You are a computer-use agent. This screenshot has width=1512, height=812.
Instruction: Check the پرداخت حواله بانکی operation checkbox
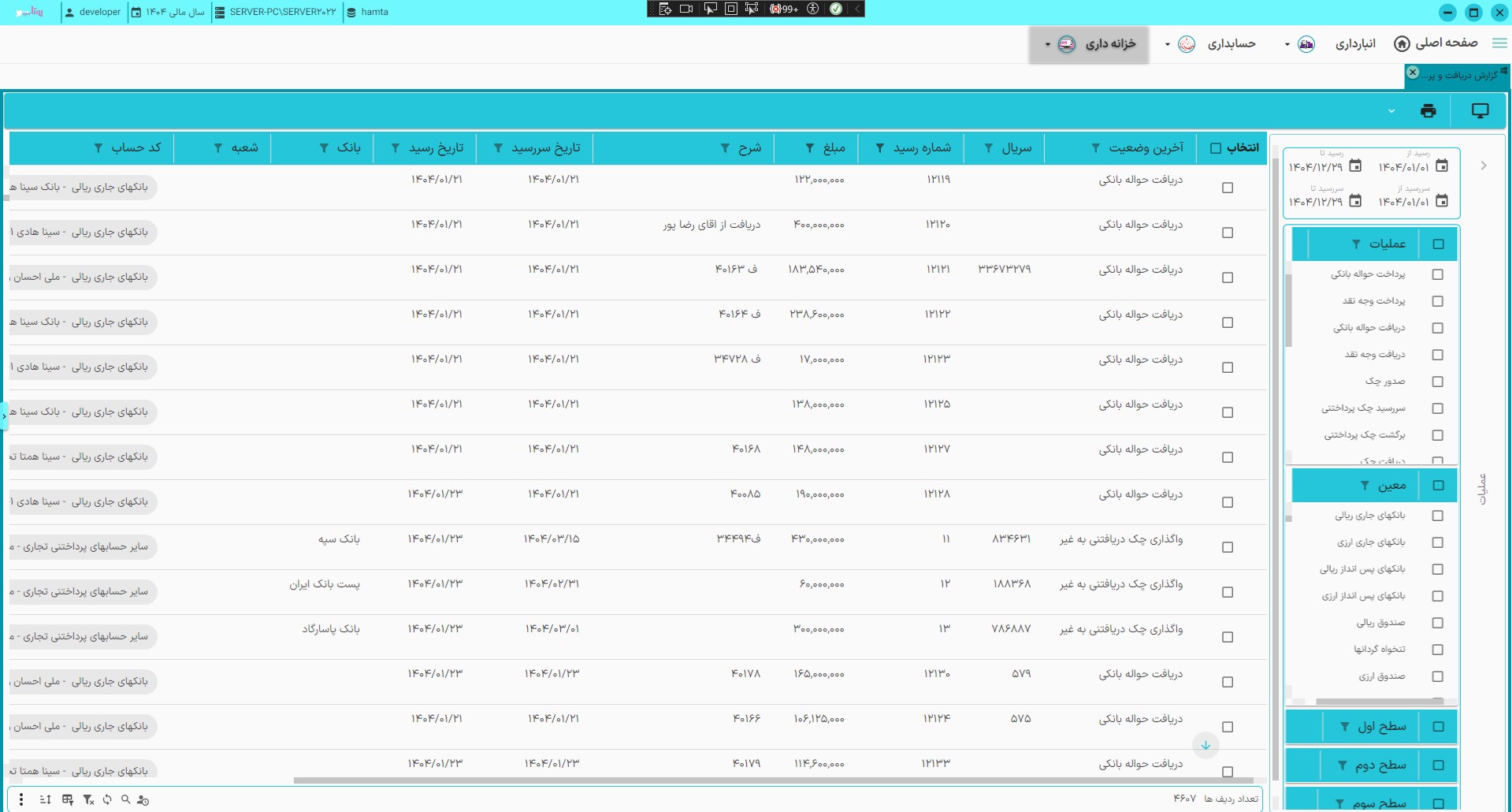(x=1437, y=274)
